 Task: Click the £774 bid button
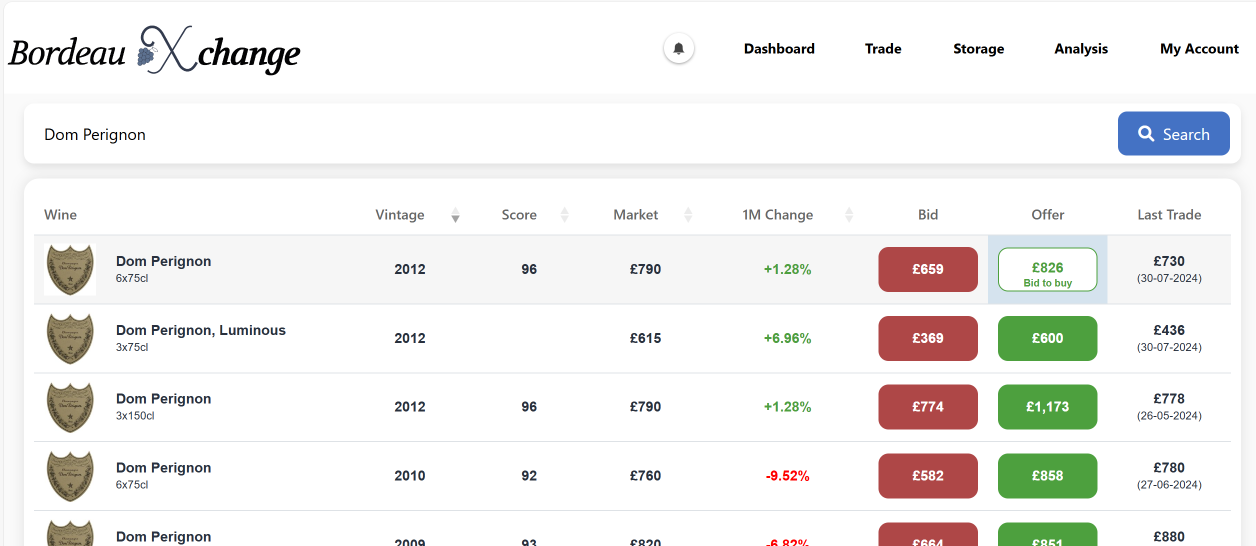(x=928, y=407)
